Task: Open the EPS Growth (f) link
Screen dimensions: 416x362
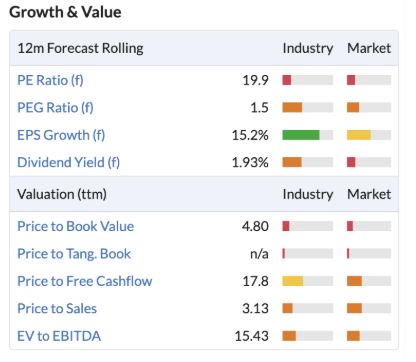Action: pyautogui.click(x=61, y=135)
